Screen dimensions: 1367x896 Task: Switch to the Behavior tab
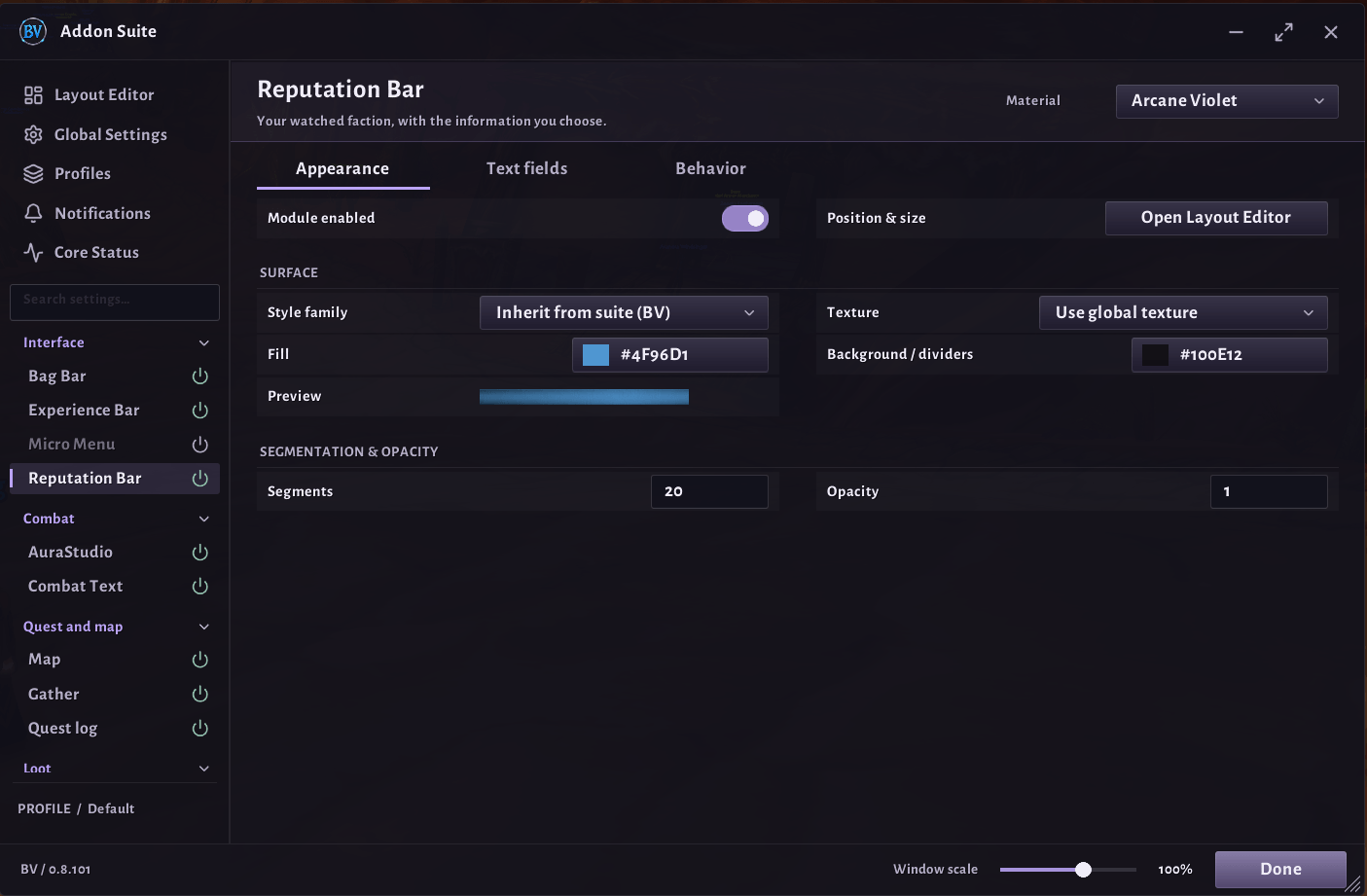point(711,168)
